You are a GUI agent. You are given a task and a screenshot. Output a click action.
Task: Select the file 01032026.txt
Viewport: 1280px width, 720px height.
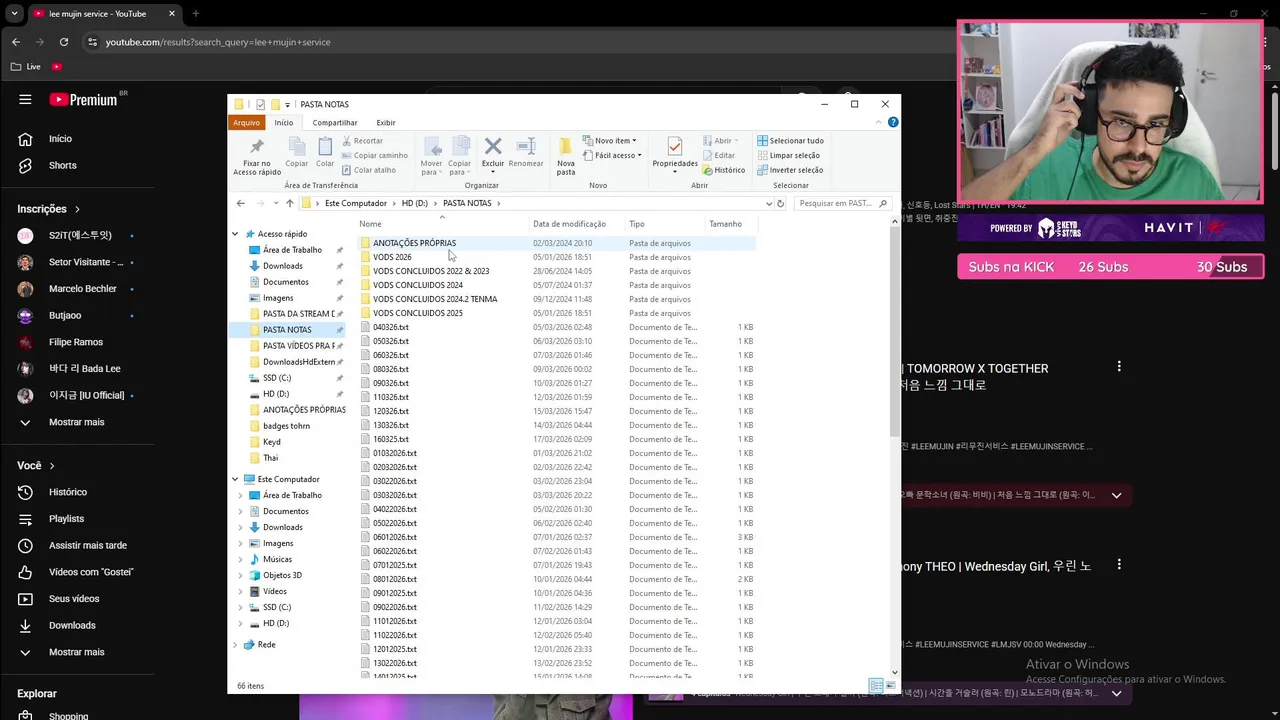(394, 453)
